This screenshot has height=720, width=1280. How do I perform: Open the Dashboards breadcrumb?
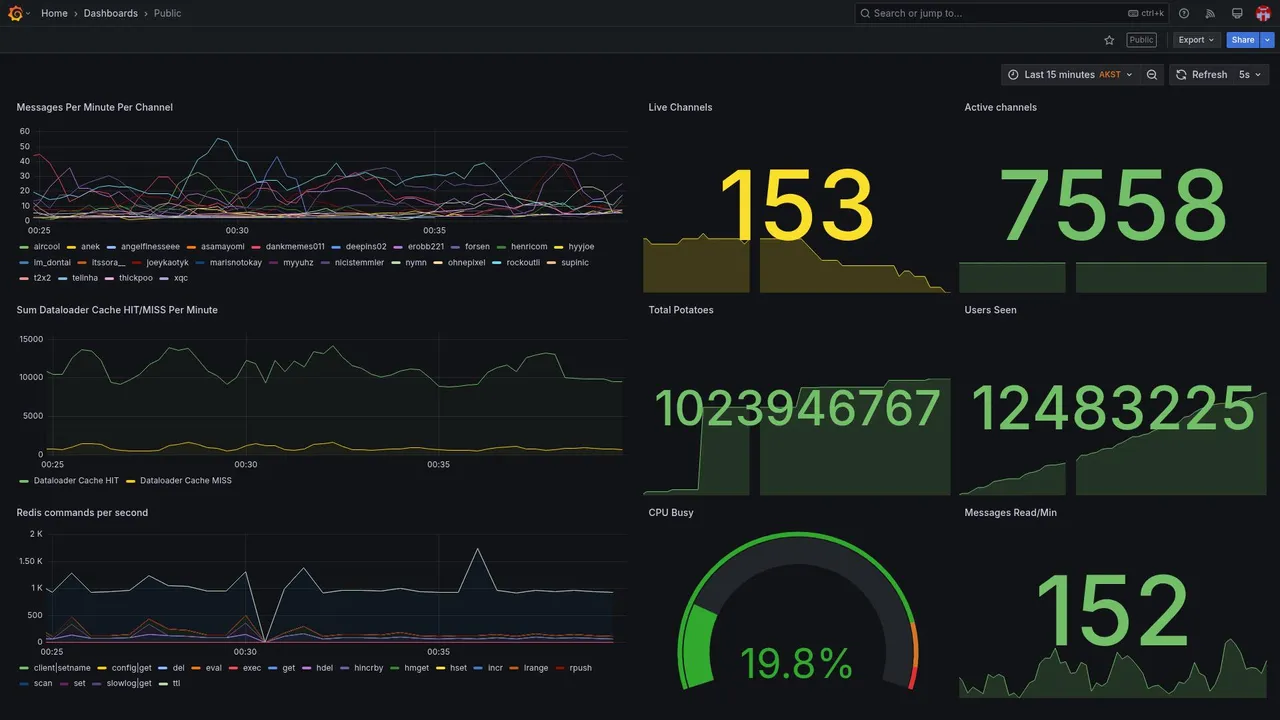pyautogui.click(x=111, y=13)
